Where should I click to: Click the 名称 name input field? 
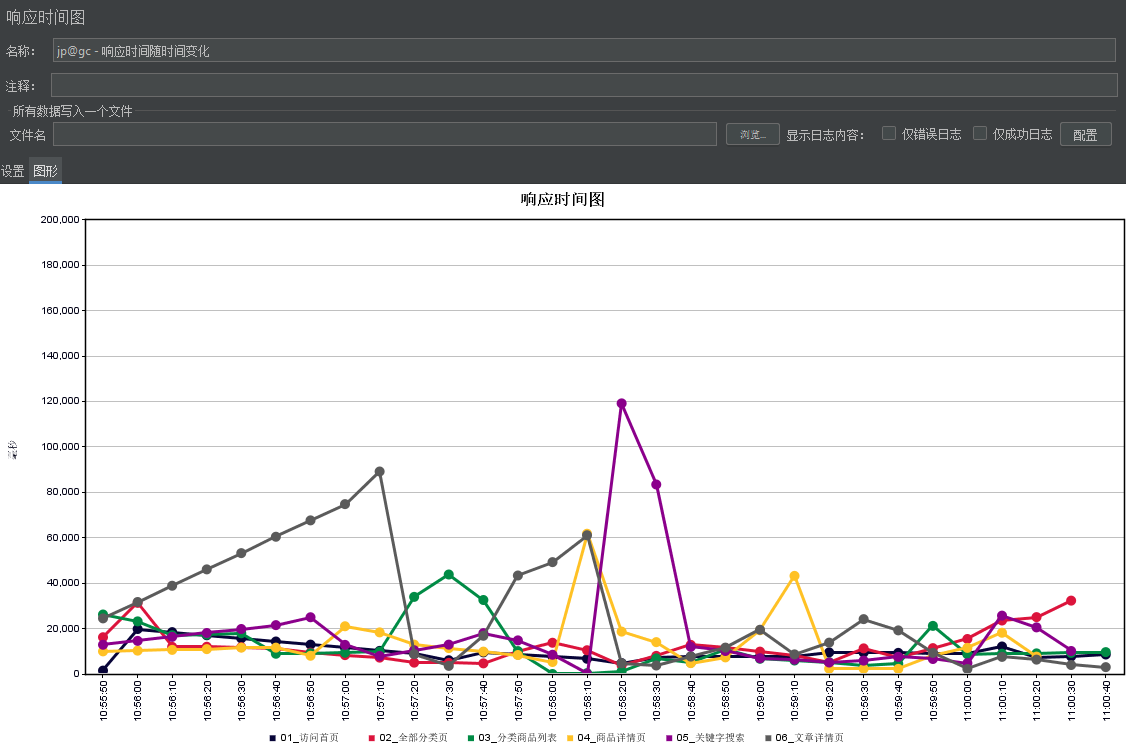click(x=584, y=50)
